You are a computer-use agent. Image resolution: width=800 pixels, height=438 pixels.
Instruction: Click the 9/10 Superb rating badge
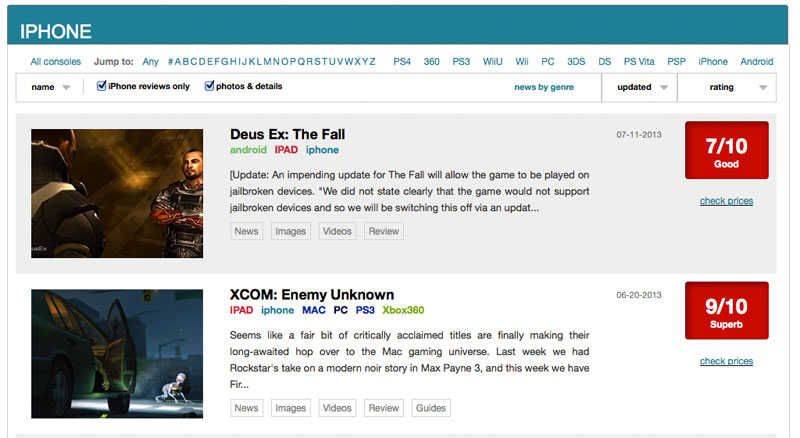727,310
